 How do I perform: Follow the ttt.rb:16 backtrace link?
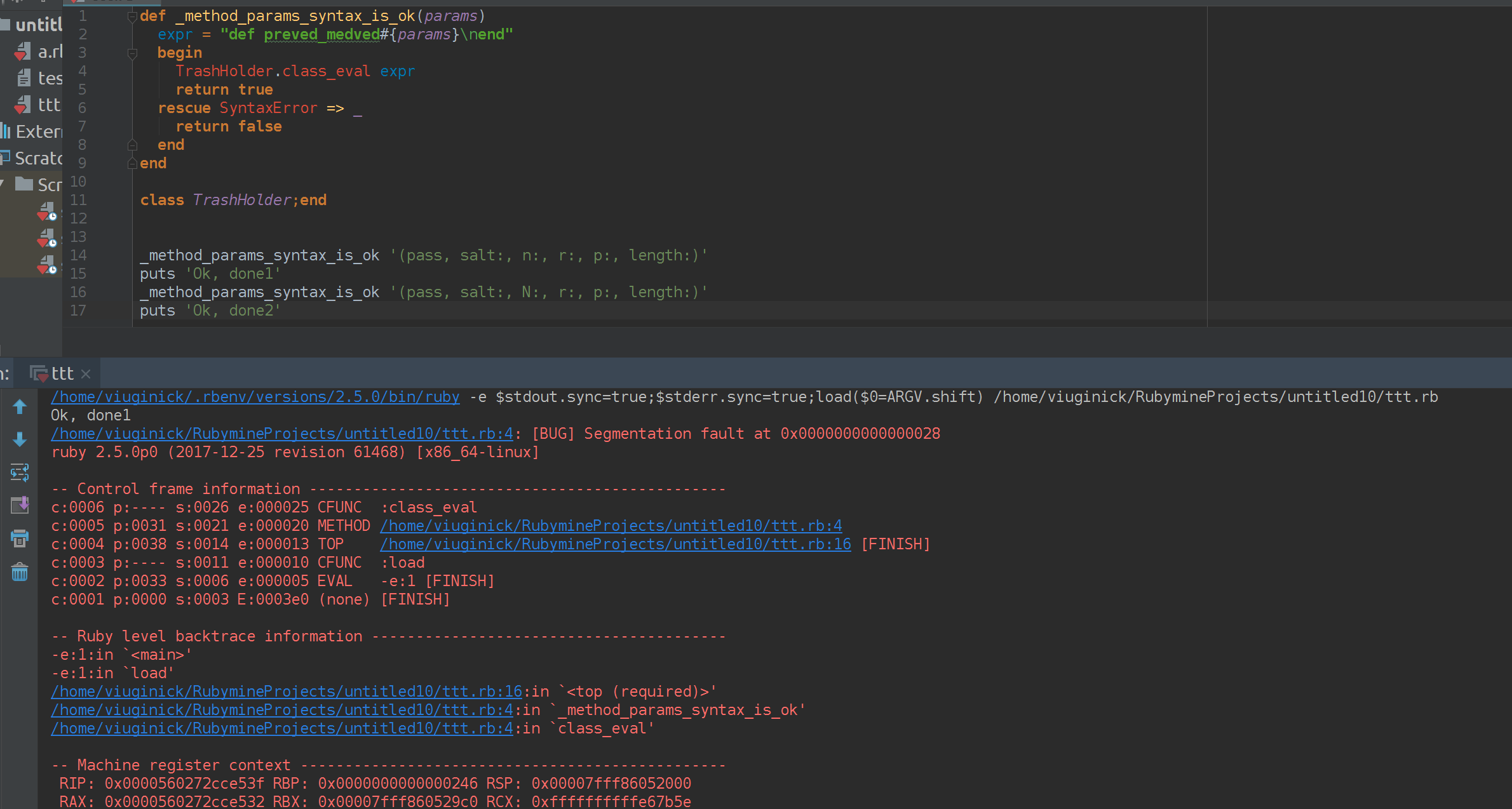click(x=287, y=691)
